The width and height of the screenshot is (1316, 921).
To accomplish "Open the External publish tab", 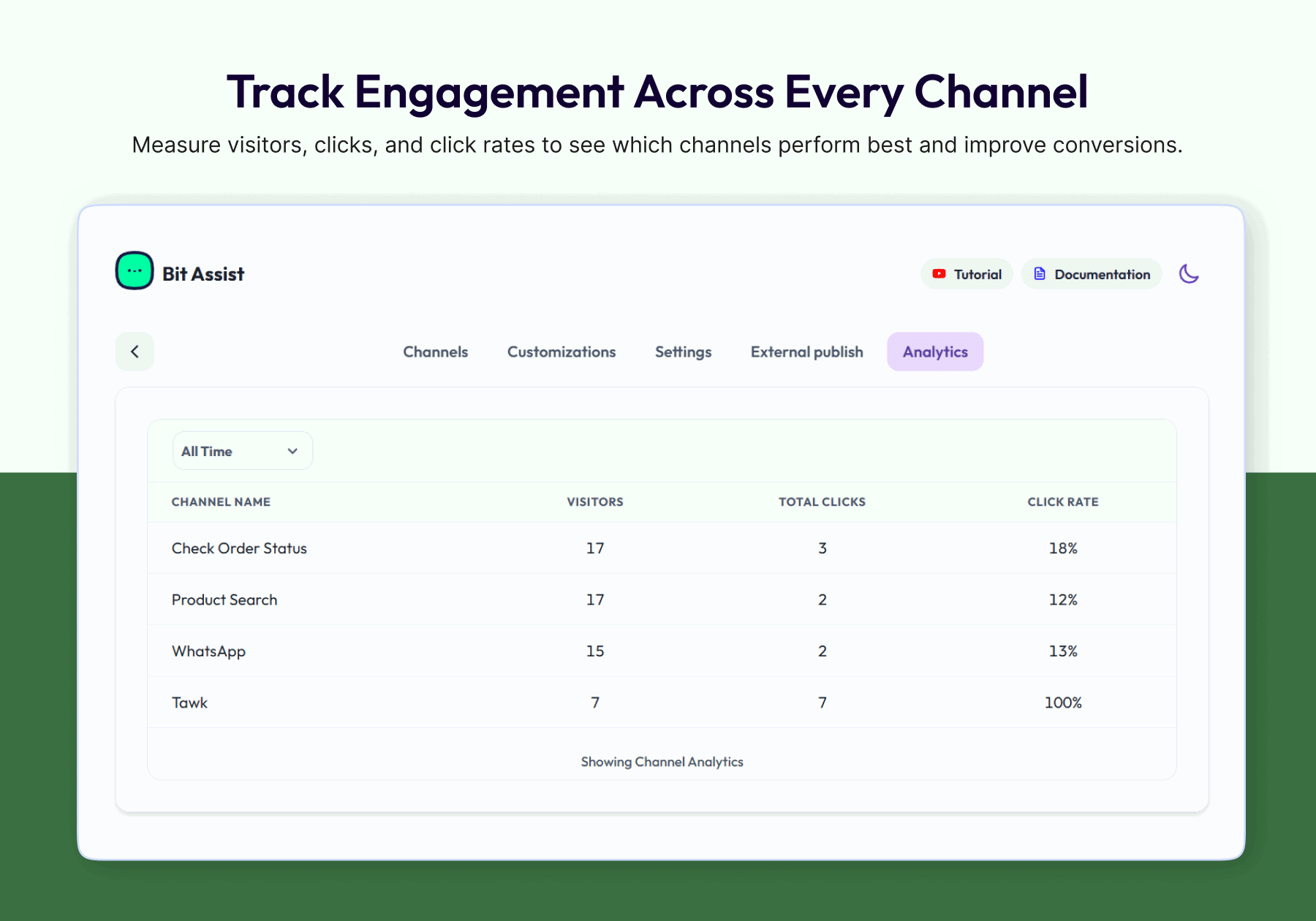I will (806, 352).
